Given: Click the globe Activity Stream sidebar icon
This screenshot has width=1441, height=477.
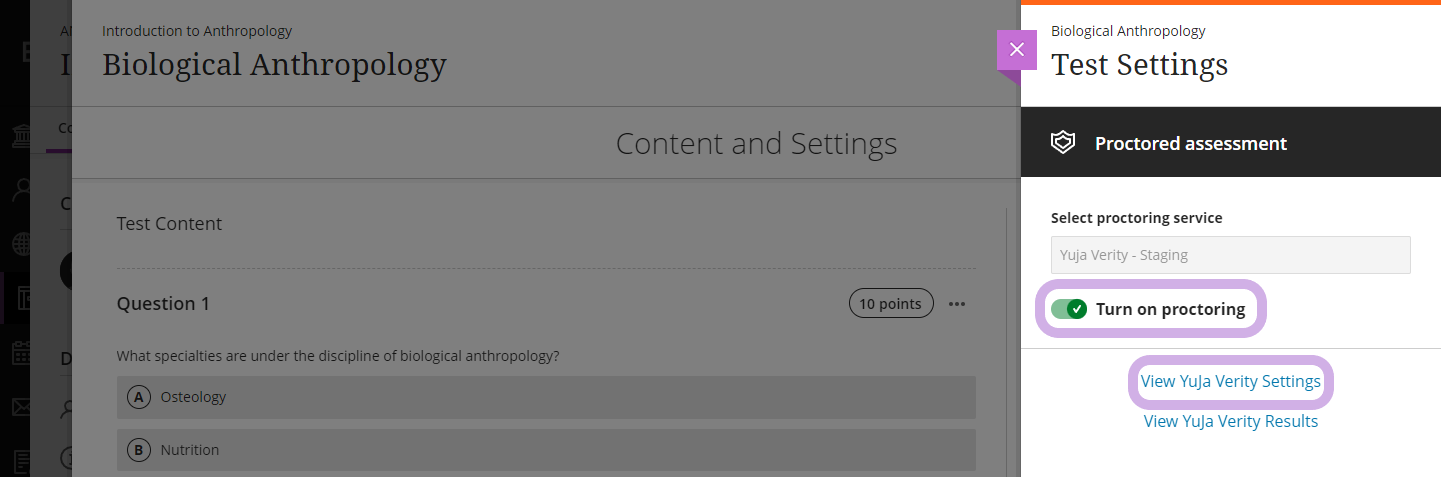Looking at the screenshot, I should coord(21,244).
